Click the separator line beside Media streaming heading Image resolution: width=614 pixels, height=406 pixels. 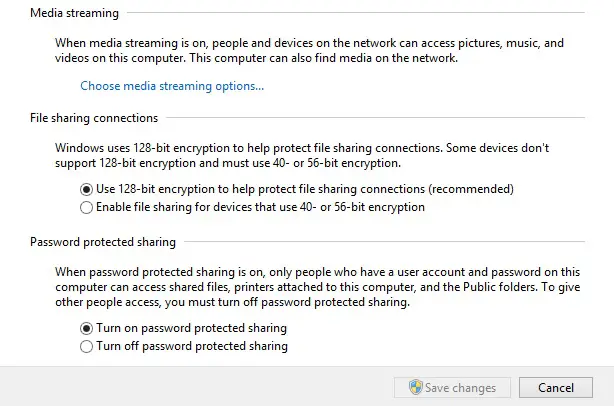[356, 13]
